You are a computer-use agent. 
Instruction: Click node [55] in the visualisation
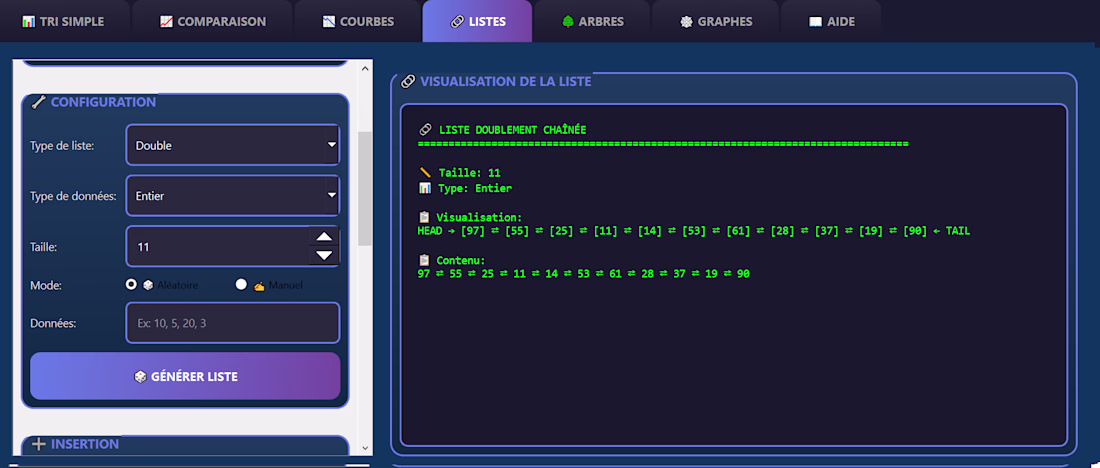pyautogui.click(x=517, y=231)
